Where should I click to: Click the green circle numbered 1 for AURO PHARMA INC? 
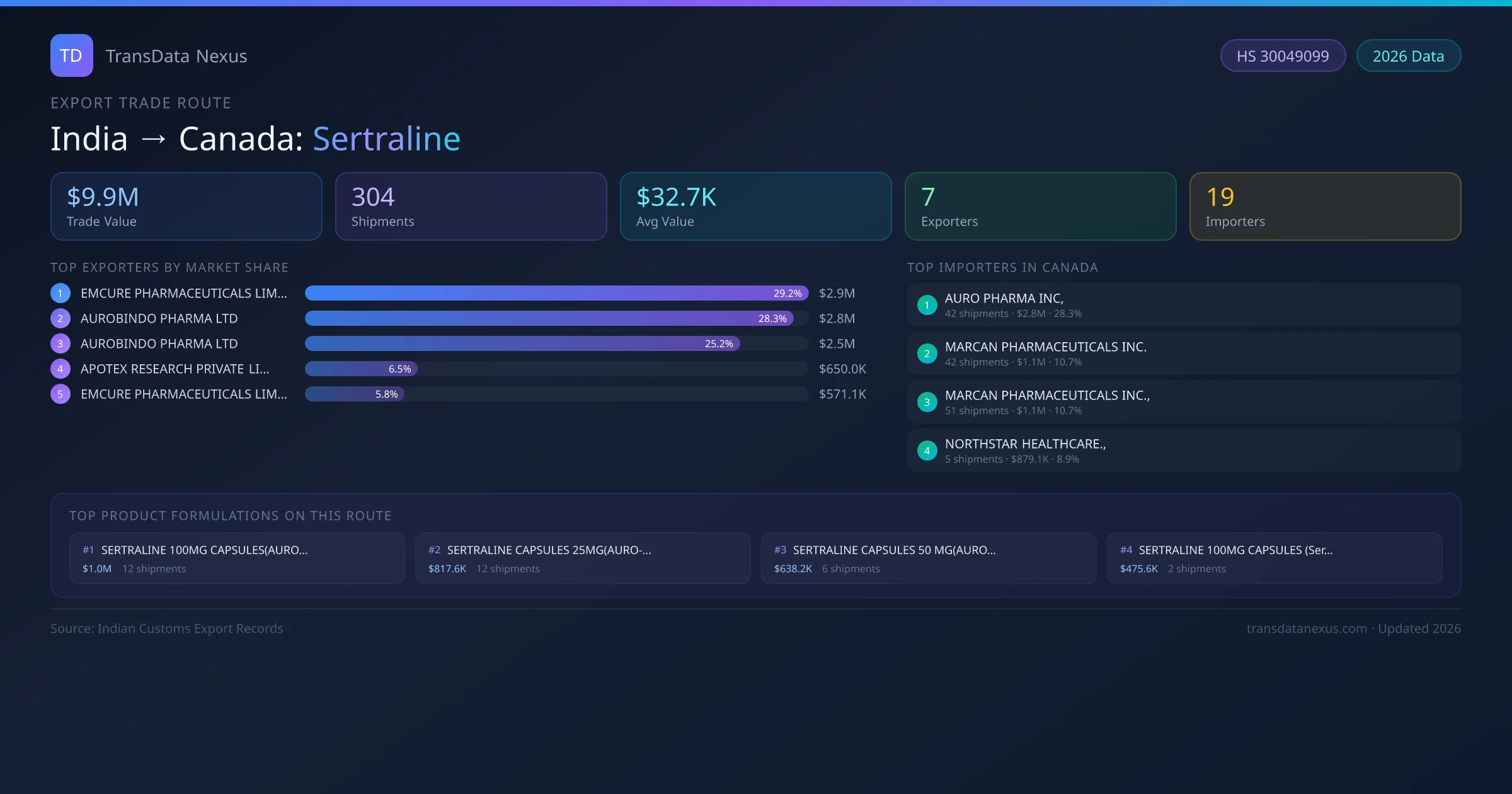coord(927,305)
